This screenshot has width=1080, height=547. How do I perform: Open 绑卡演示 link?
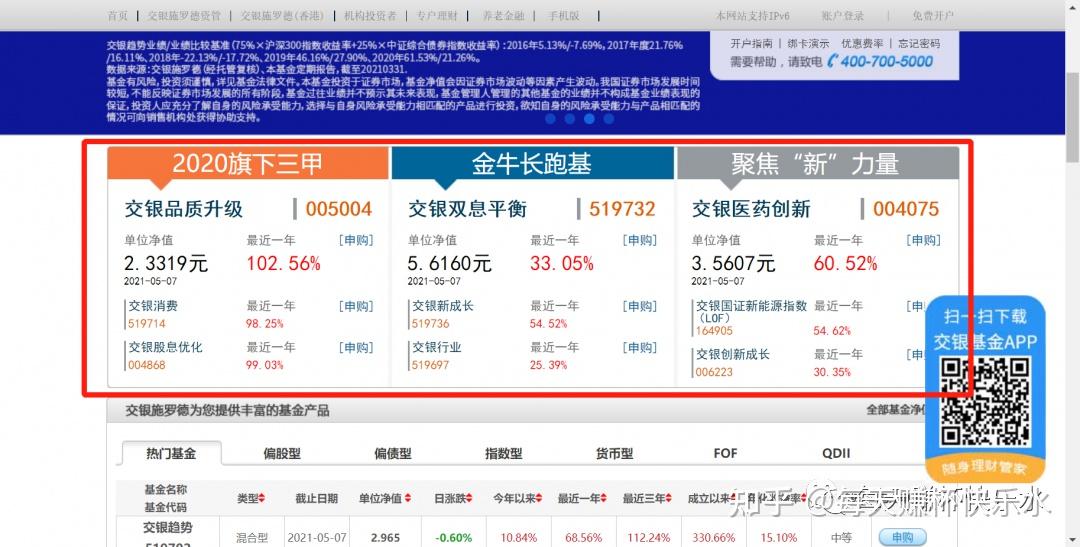click(808, 43)
